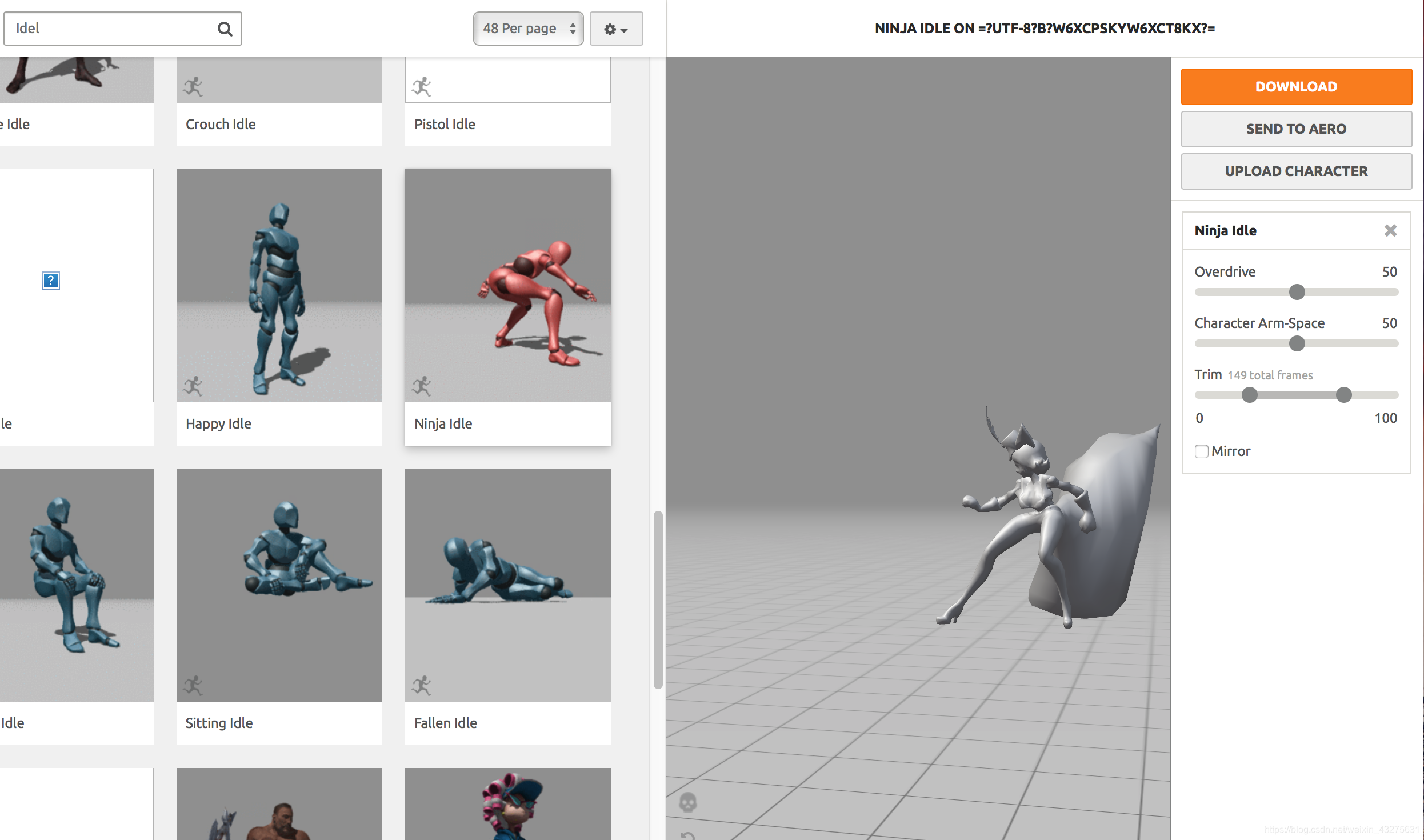1424x840 pixels.
Task: Expand the gear settings dropdown
Action: (x=616, y=29)
